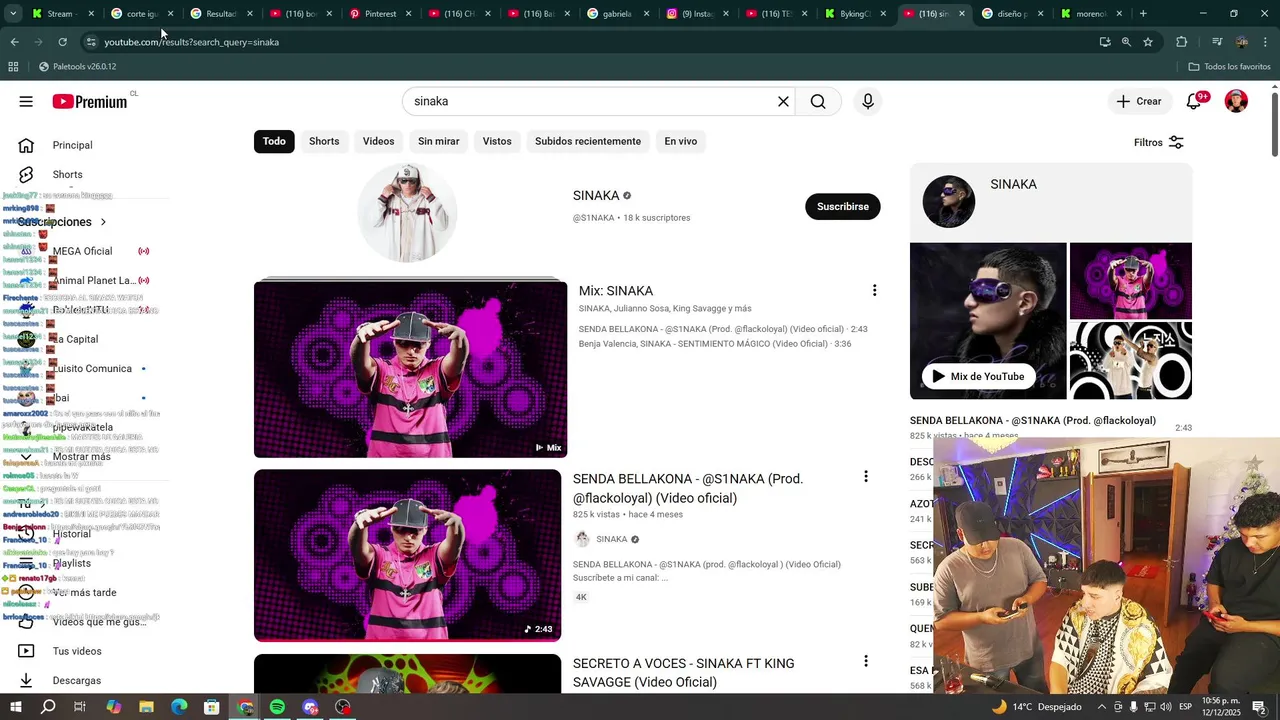This screenshot has width=1280, height=720.
Task: Open Mix: SINAKA thumbnail
Action: pos(410,369)
